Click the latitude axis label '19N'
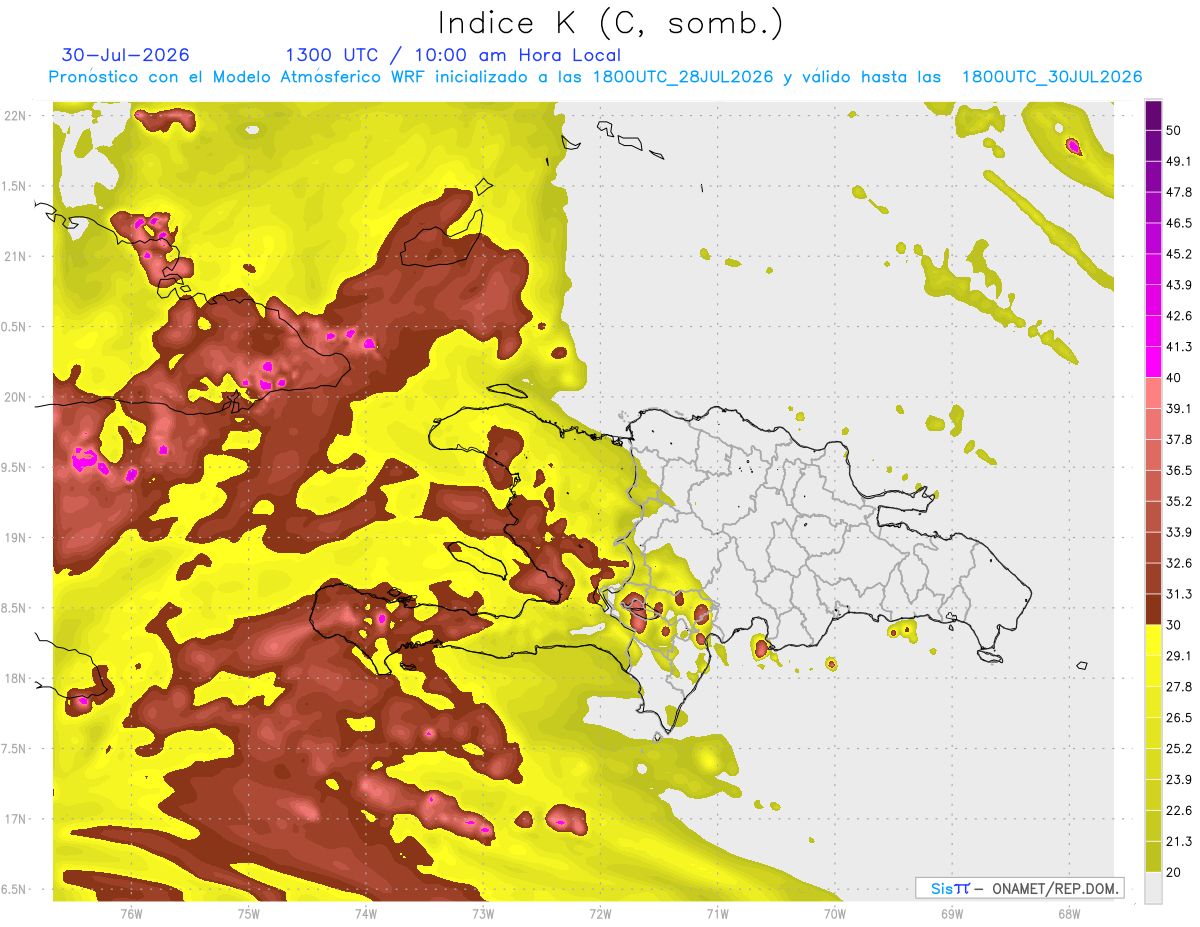1200x927 pixels. (x=16, y=538)
